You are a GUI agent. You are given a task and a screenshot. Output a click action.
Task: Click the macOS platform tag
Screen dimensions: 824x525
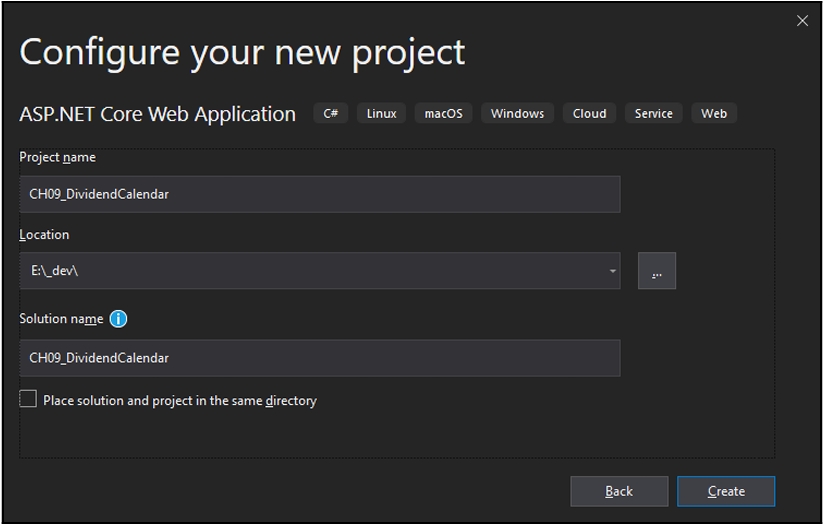pos(443,113)
